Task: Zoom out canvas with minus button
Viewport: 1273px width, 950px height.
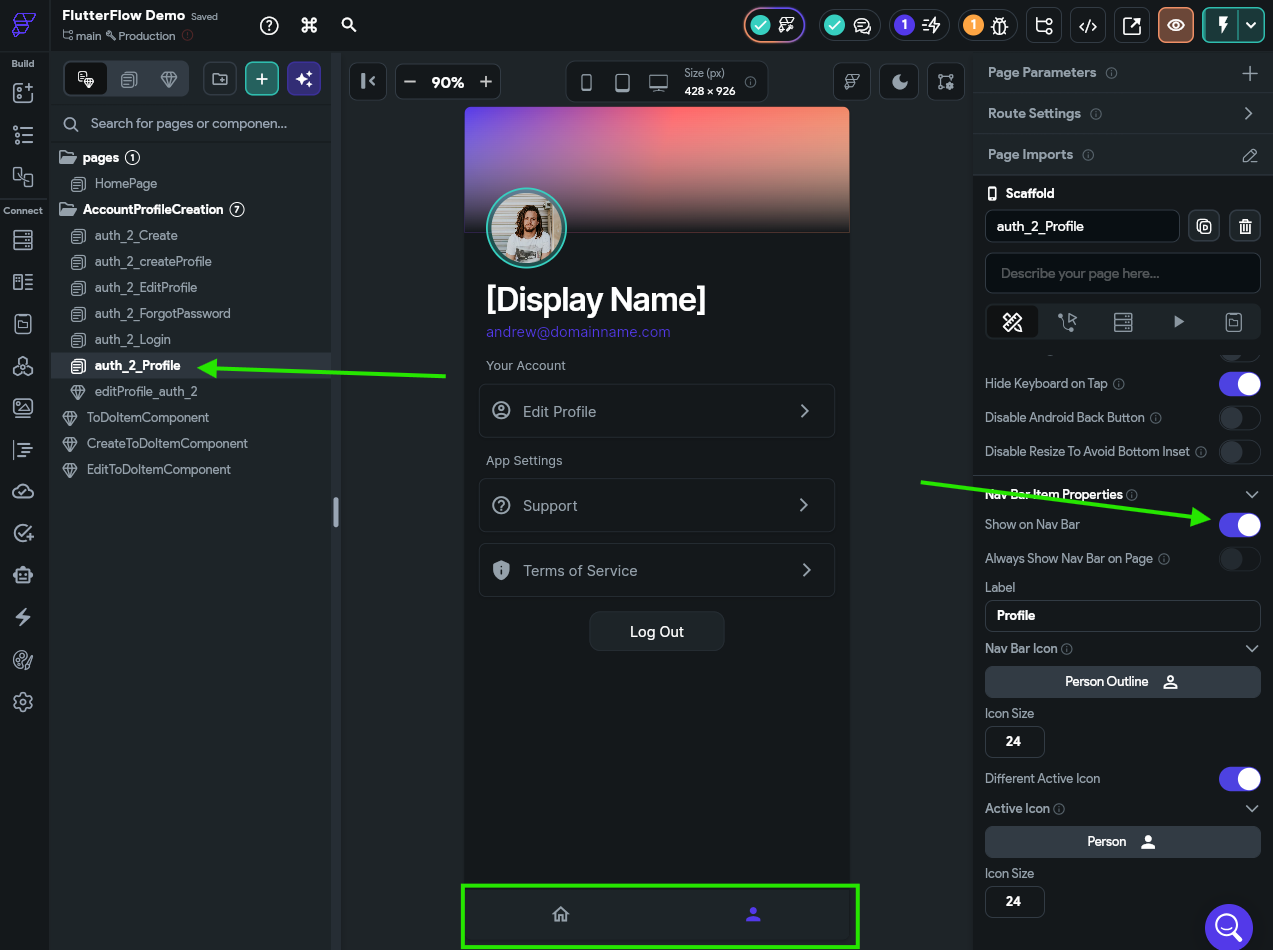Action: click(x=410, y=82)
